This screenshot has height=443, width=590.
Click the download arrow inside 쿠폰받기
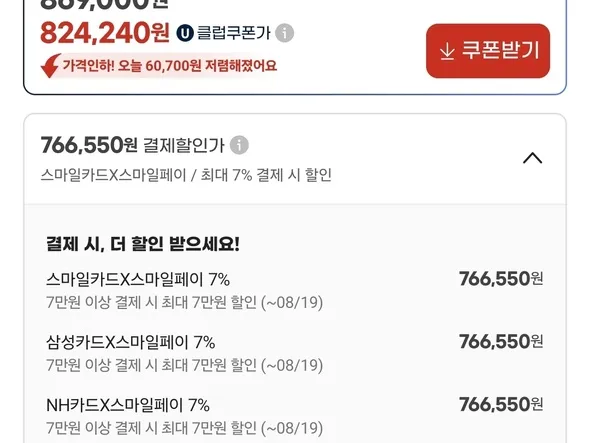coord(447,51)
